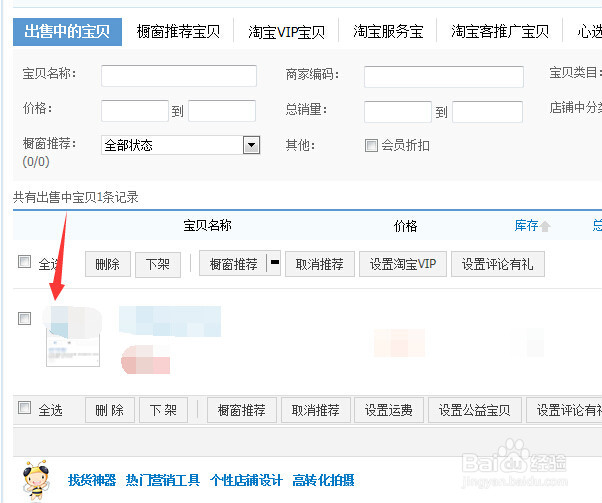Focus the minimum 总销量 field
This screenshot has height=503, width=602.
point(398,112)
